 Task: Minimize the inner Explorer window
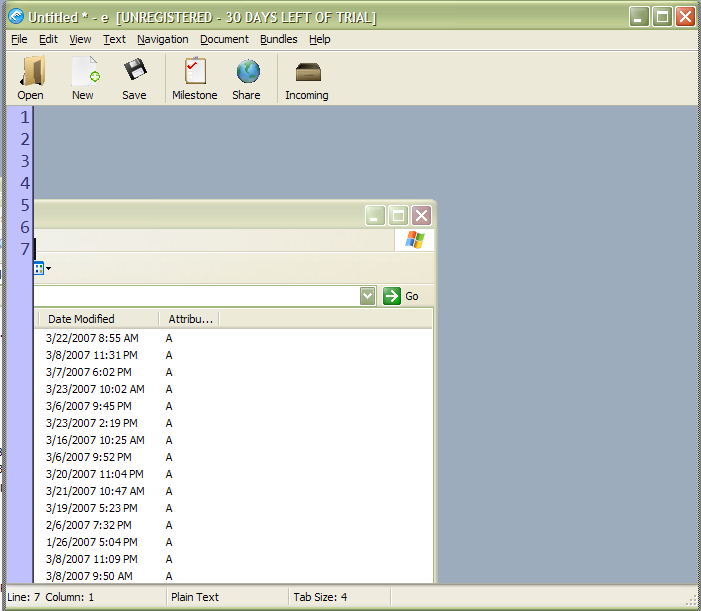(375, 216)
